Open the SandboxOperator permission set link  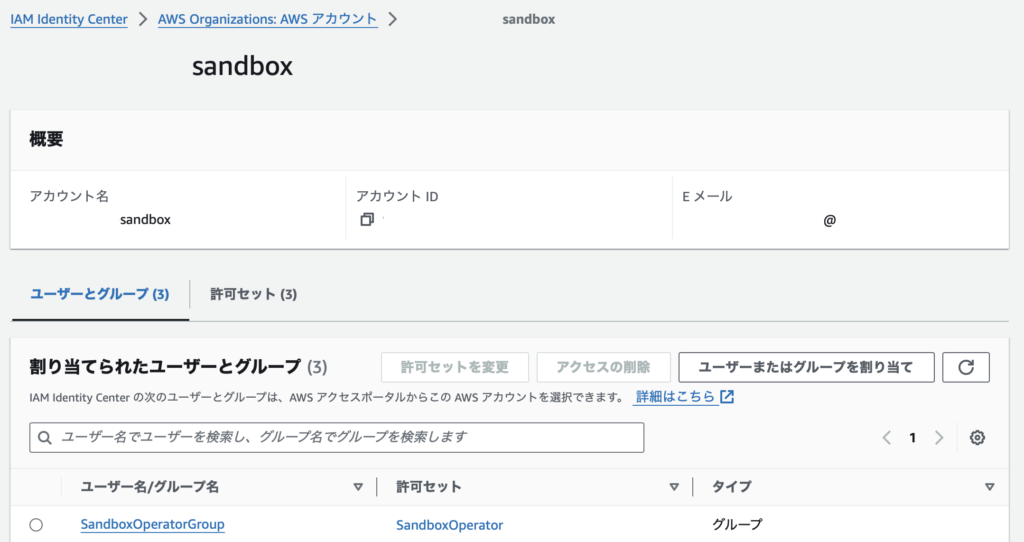tap(449, 525)
